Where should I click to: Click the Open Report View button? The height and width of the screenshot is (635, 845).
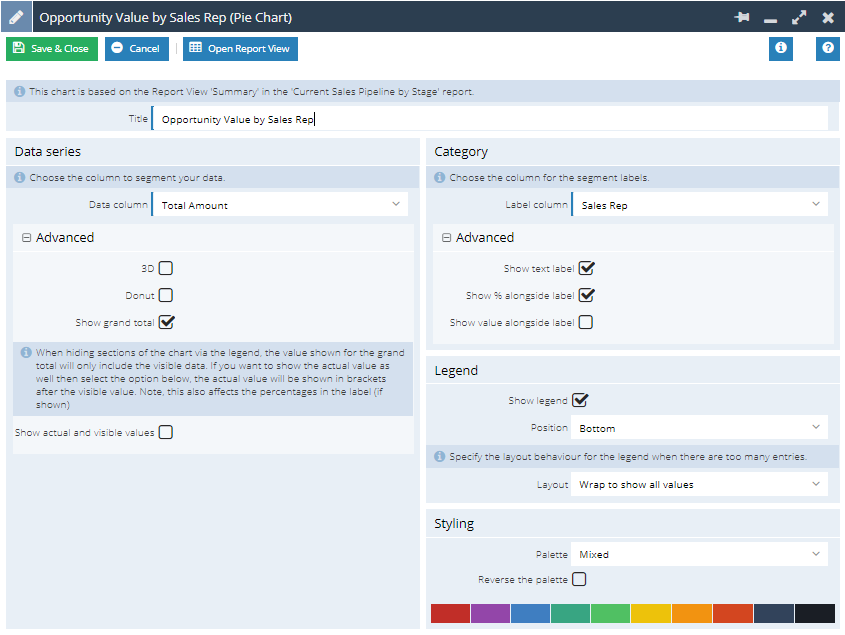pyautogui.click(x=240, y=49)
